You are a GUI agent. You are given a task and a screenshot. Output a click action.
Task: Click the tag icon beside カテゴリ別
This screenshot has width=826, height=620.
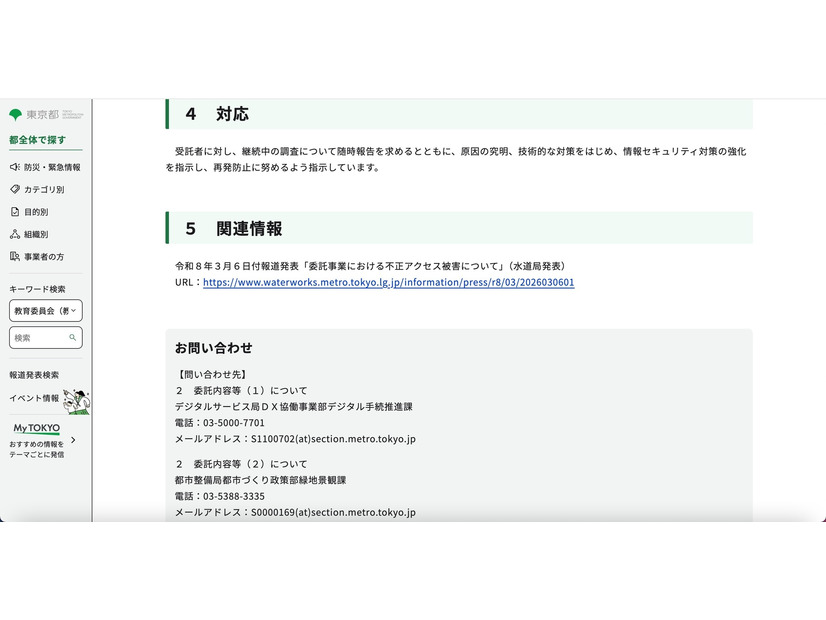(x=14, y=189)
